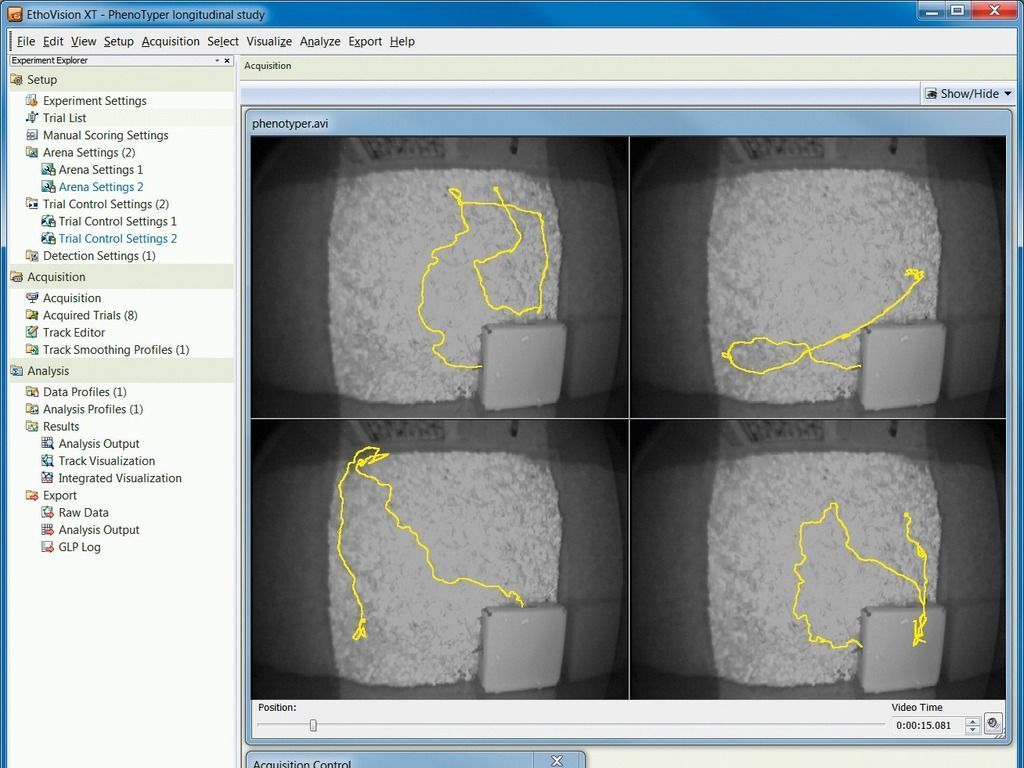Viewport: 1024px width, 768px height.
Task: Click the bottom-right arena video view
Action: pyautogui.click(x=818, y=560)
